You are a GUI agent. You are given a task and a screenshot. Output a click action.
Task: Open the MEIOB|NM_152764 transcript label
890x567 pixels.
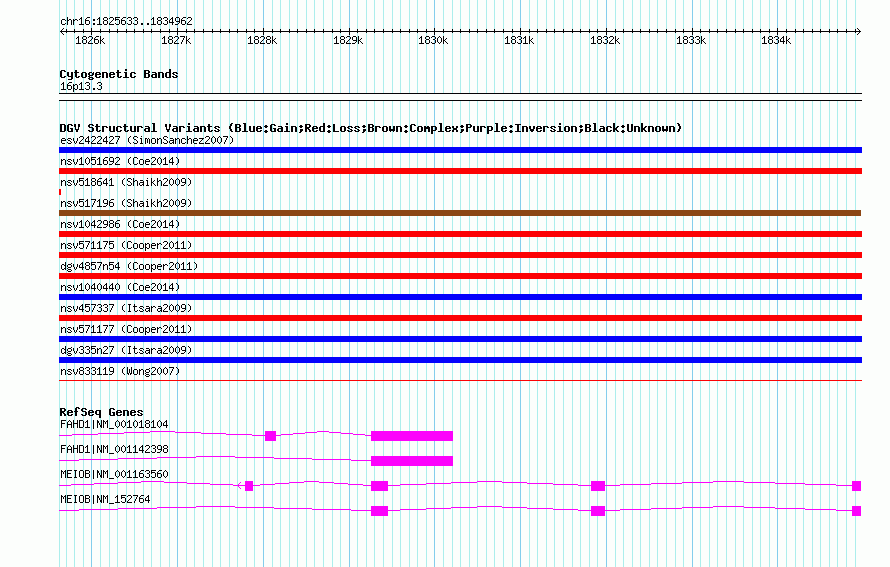coord(105,499)
